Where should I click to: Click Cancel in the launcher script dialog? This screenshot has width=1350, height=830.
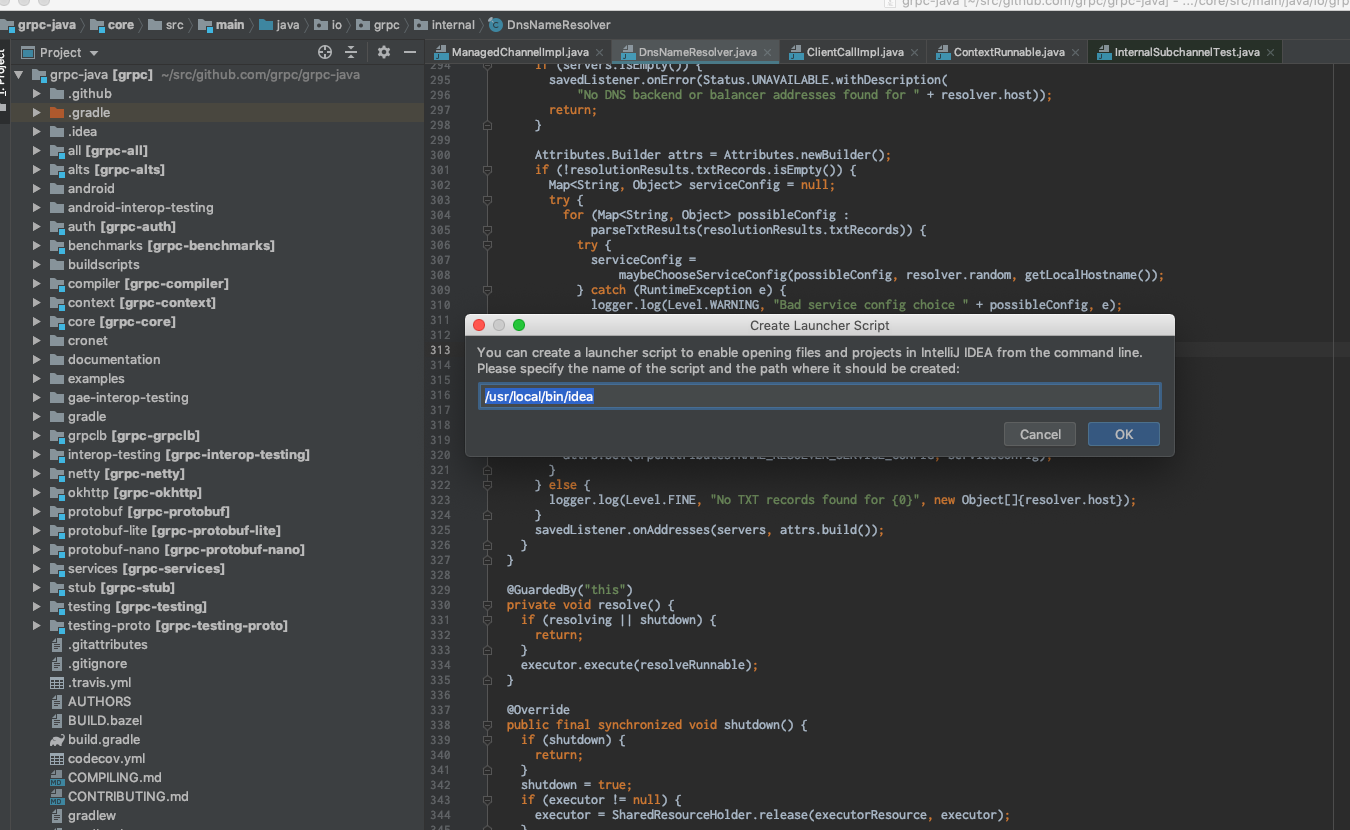tap(1040, 434)
